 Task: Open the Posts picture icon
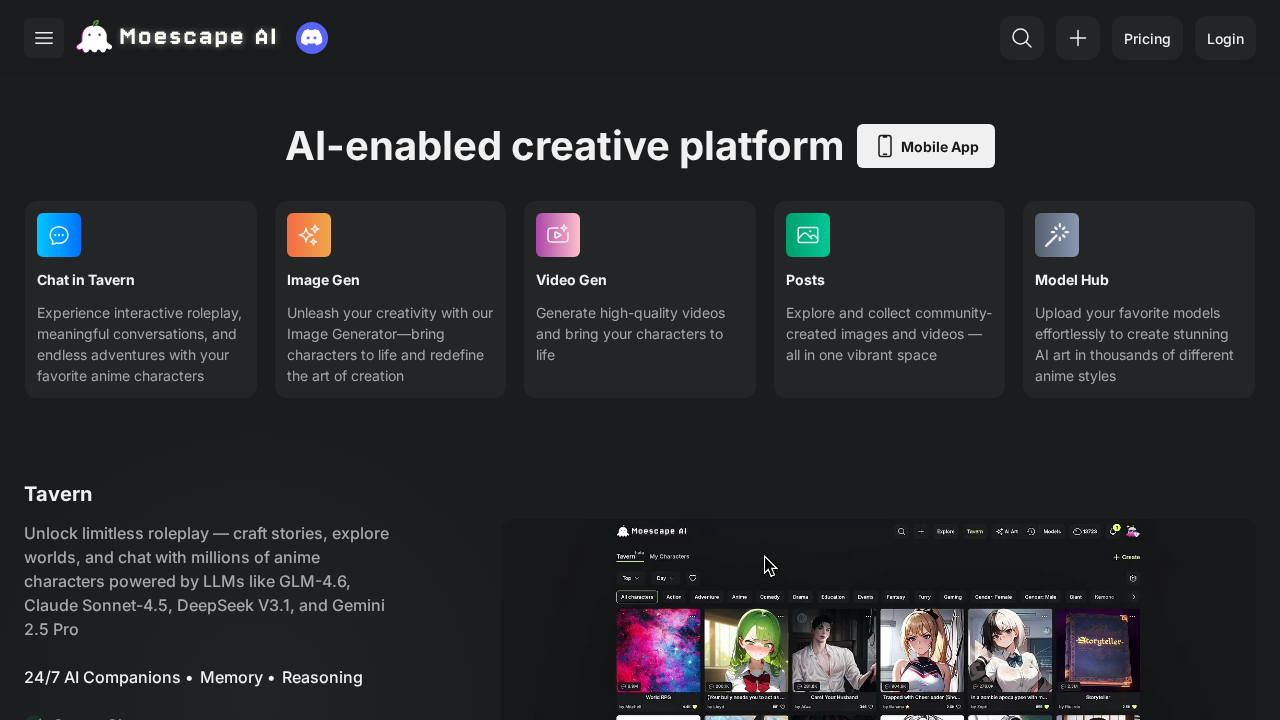click(808, 235)
